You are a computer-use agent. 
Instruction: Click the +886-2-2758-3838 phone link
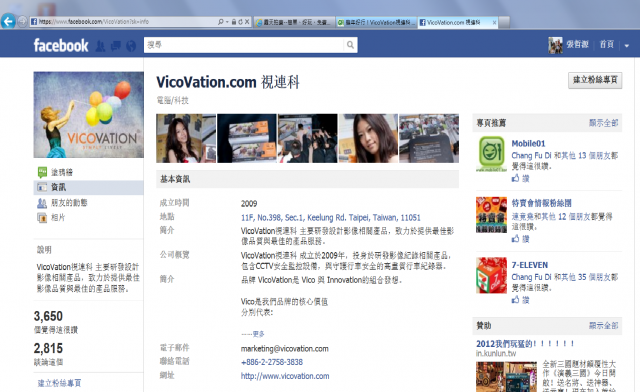coord(272,362)
